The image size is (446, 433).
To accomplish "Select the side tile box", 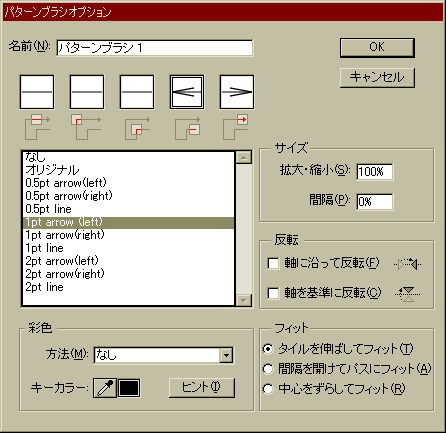I will click(37, 92).
